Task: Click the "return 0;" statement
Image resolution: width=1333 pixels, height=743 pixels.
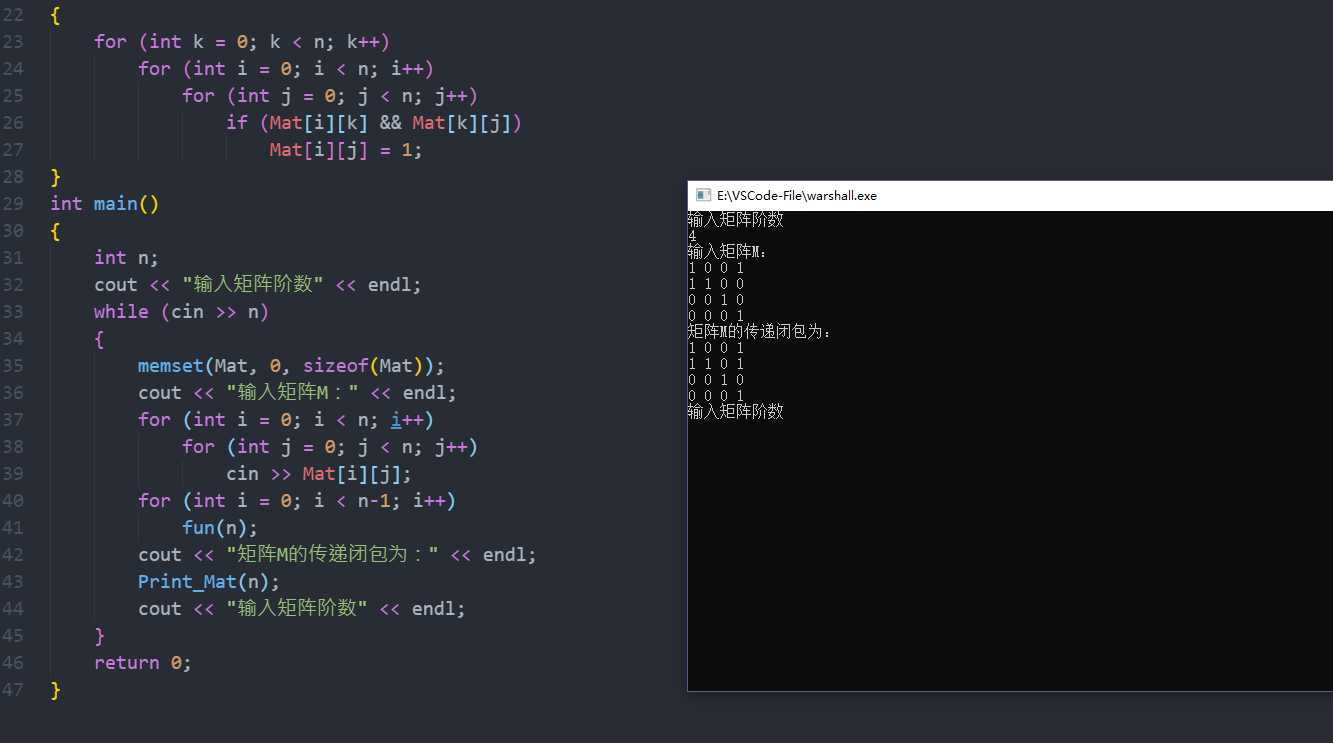Action: click(x=143, y=663)
